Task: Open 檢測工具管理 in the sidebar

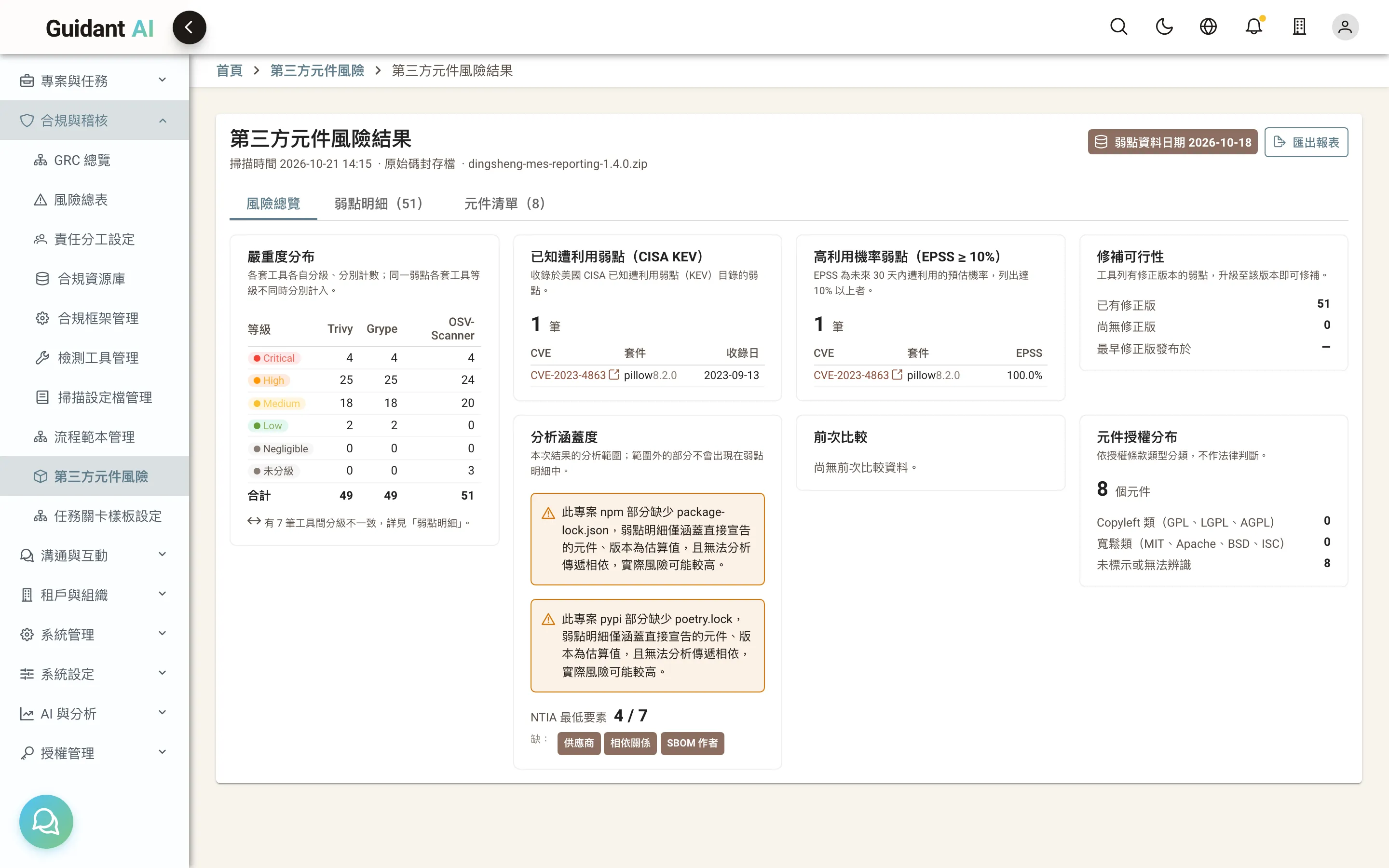Action: tap(94, 358)
